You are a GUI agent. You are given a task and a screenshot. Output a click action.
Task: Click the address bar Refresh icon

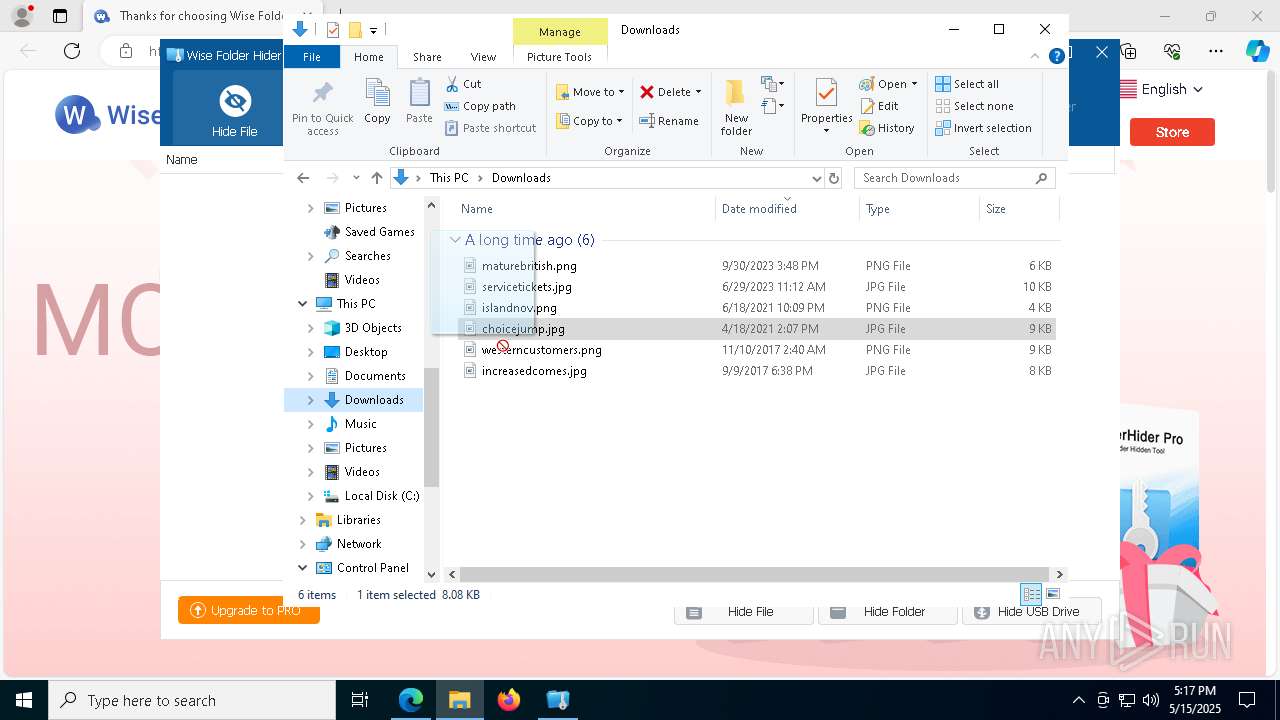[834, 178]
